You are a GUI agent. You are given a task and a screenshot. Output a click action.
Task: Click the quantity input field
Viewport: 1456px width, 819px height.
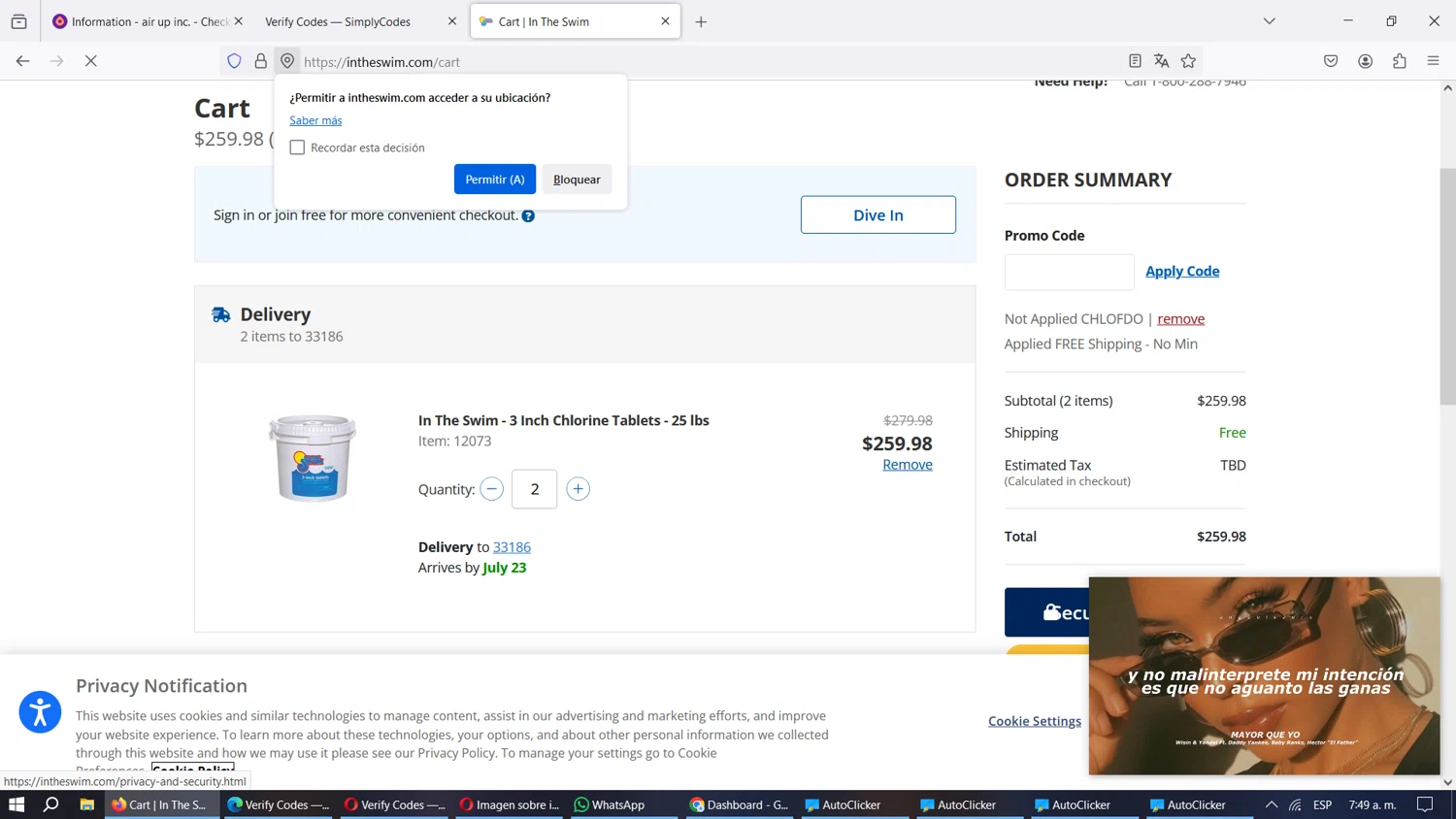[x=535, y=489]
